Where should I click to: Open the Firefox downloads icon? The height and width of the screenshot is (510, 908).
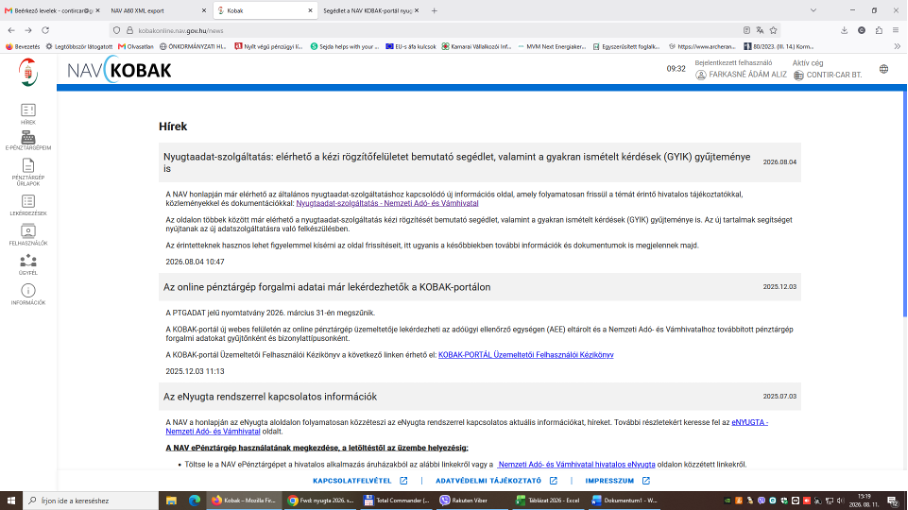point(844,30)
